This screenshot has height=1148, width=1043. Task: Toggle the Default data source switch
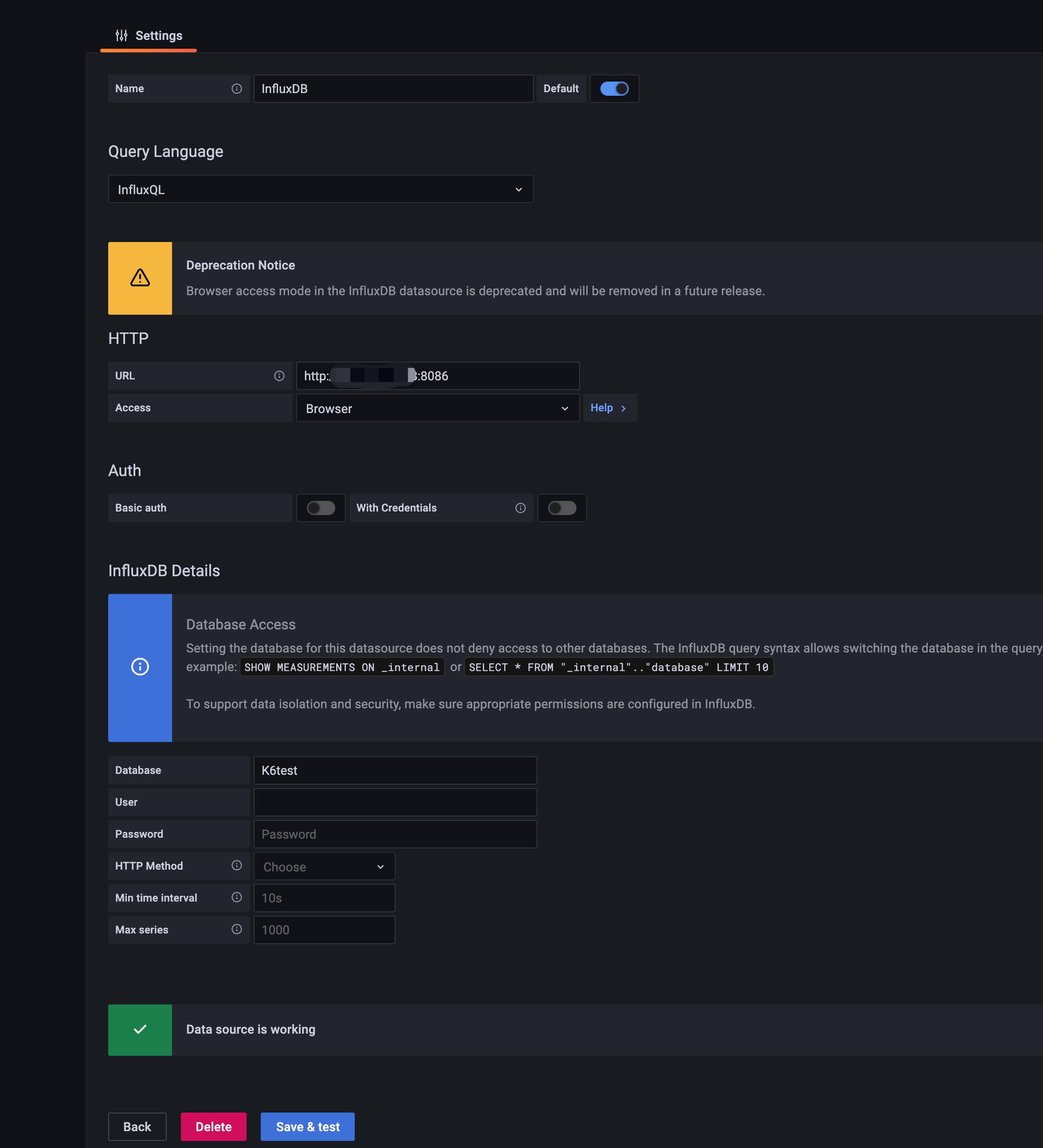coord(614,89)
